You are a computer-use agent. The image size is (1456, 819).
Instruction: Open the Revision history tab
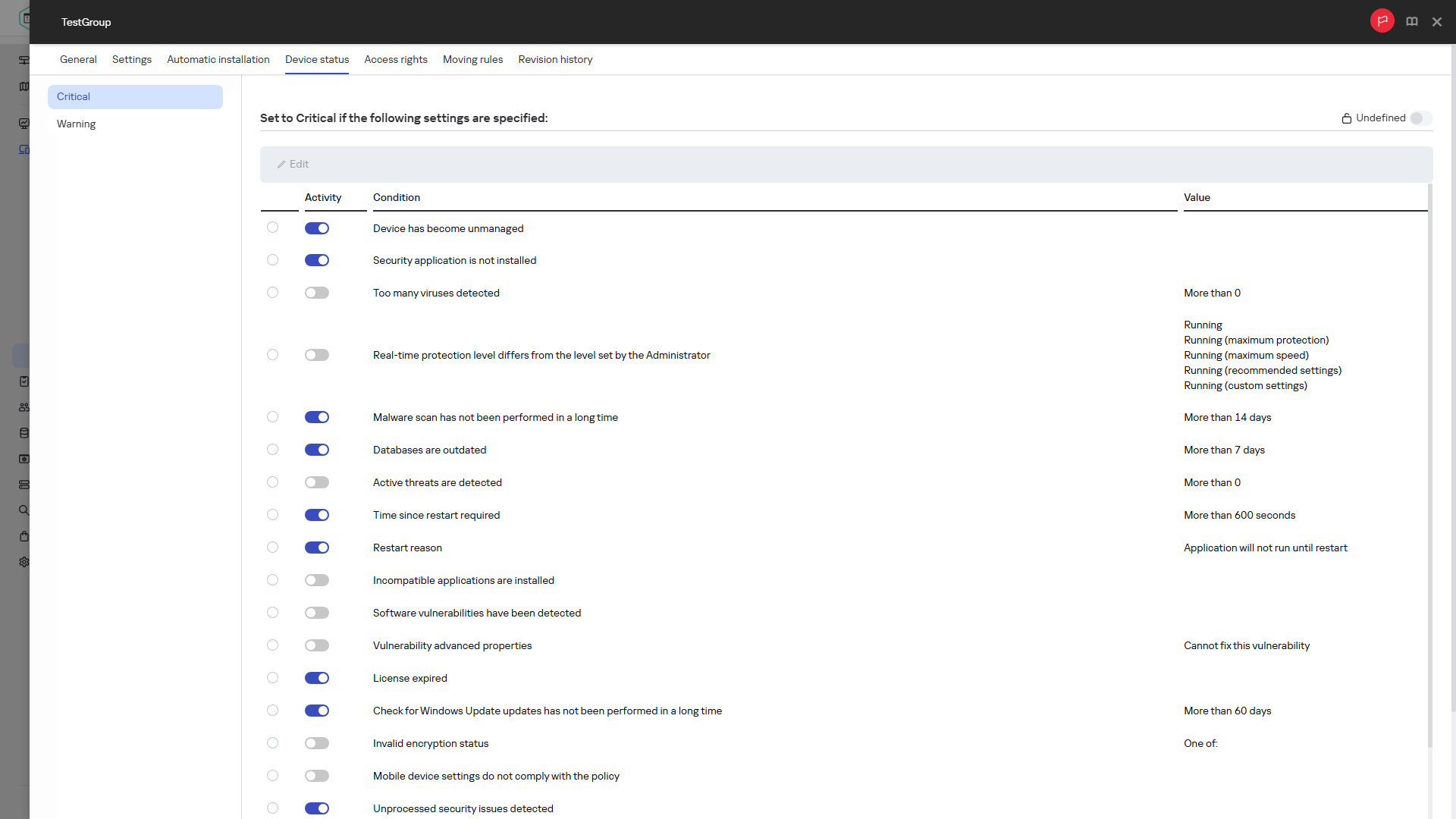[555, 59]
